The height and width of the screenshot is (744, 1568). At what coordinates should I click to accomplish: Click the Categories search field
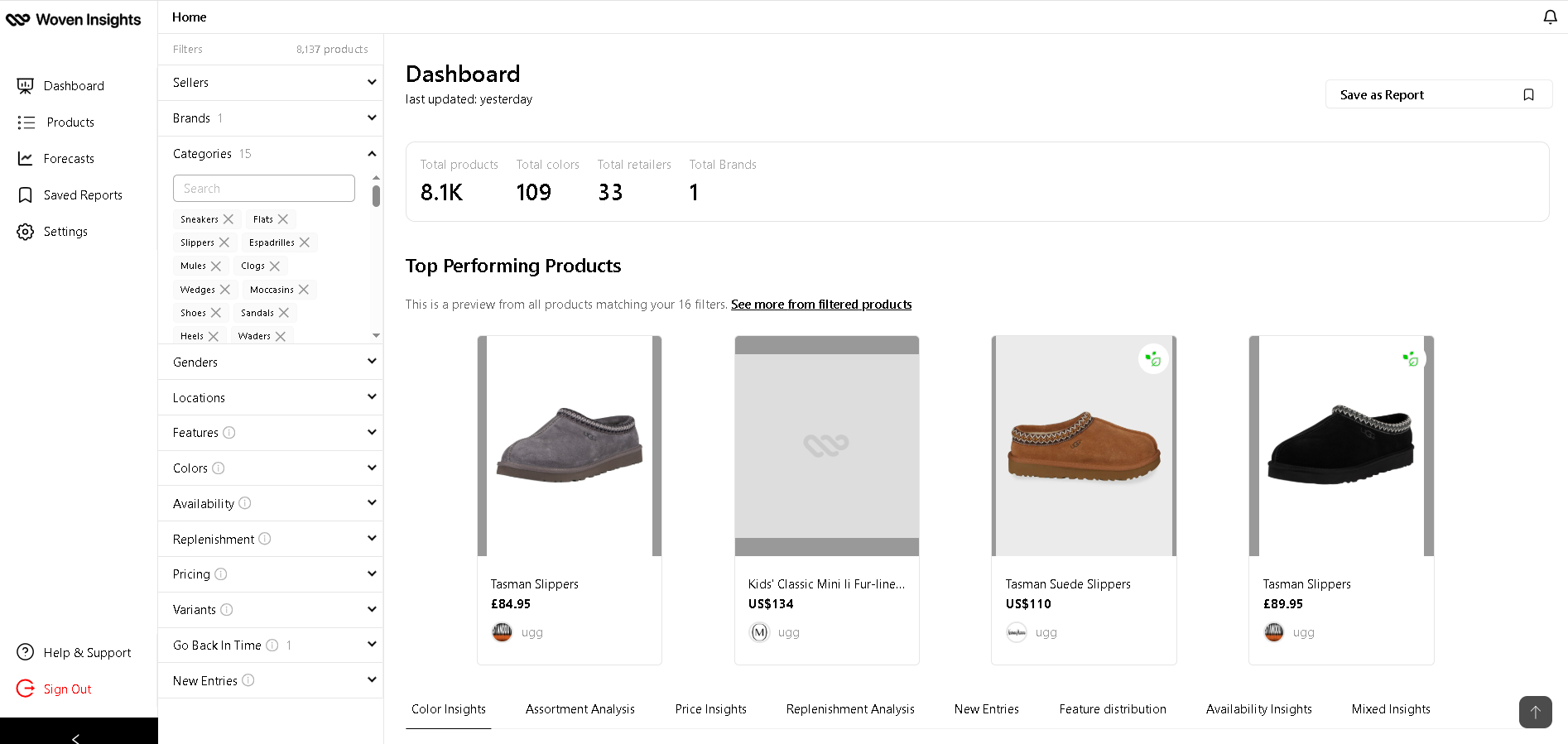264,189
